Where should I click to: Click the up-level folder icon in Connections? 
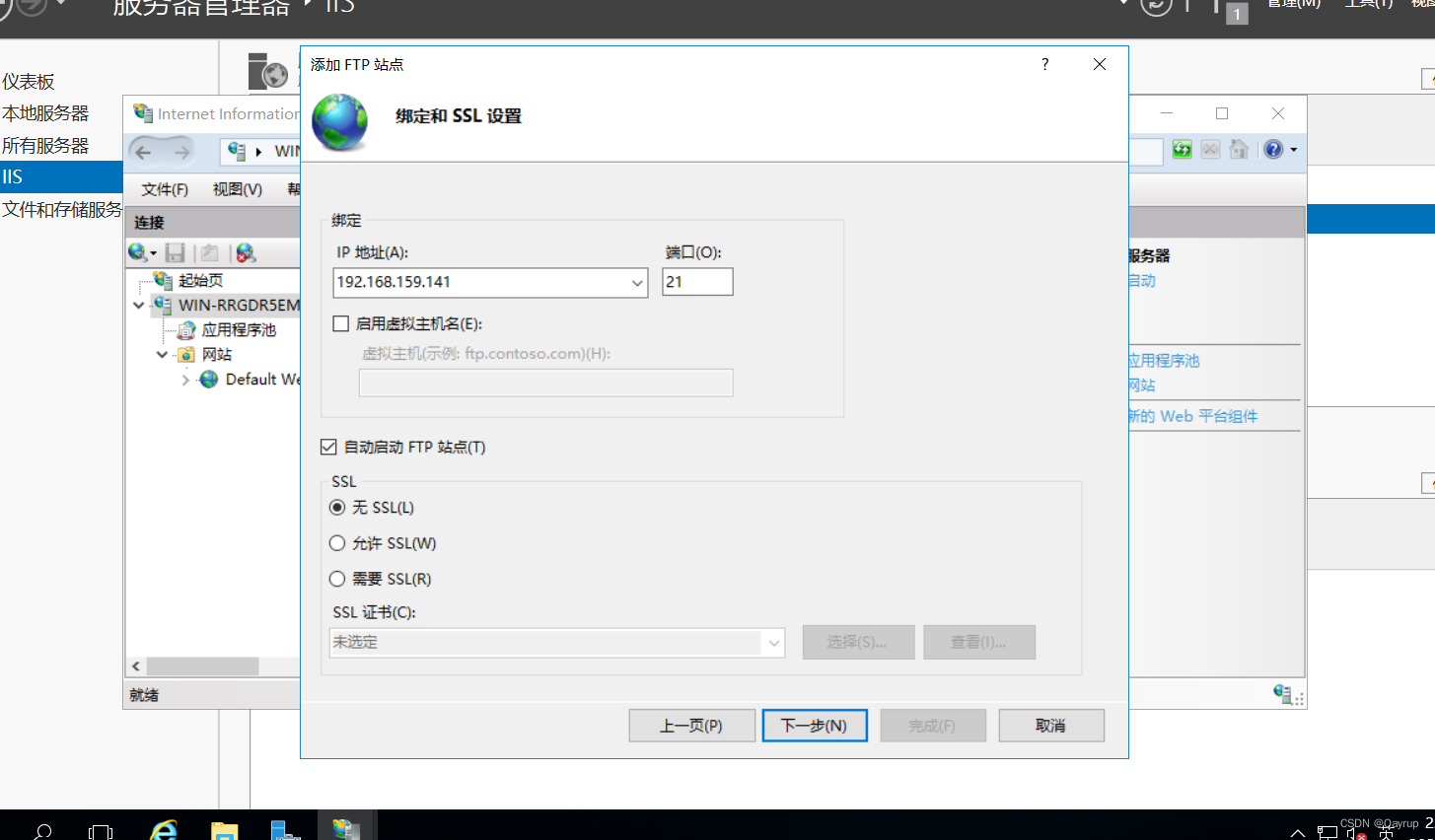click(209, 253)
